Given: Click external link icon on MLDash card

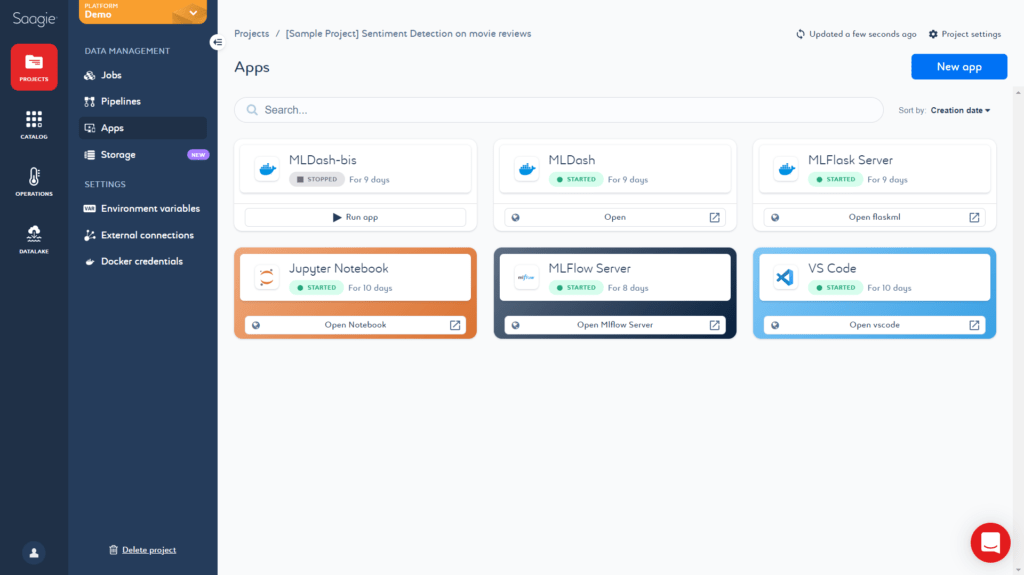Looking at the screenshot, I should (x=714, y=218).
